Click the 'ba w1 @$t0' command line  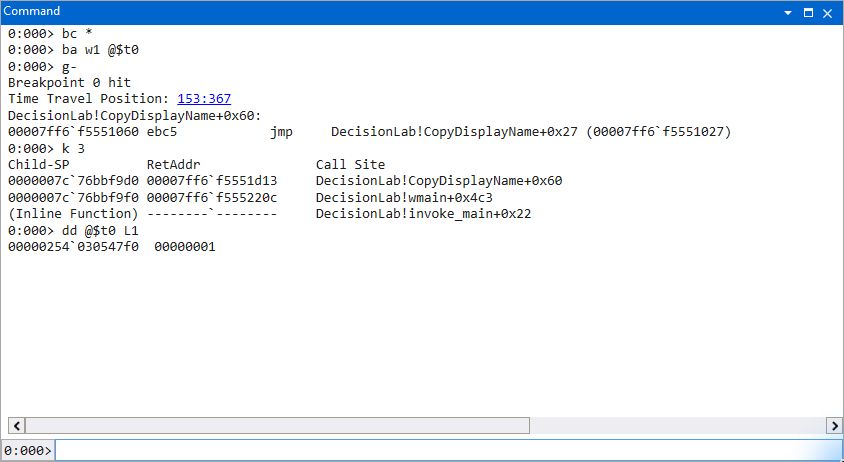click(73, 50)
